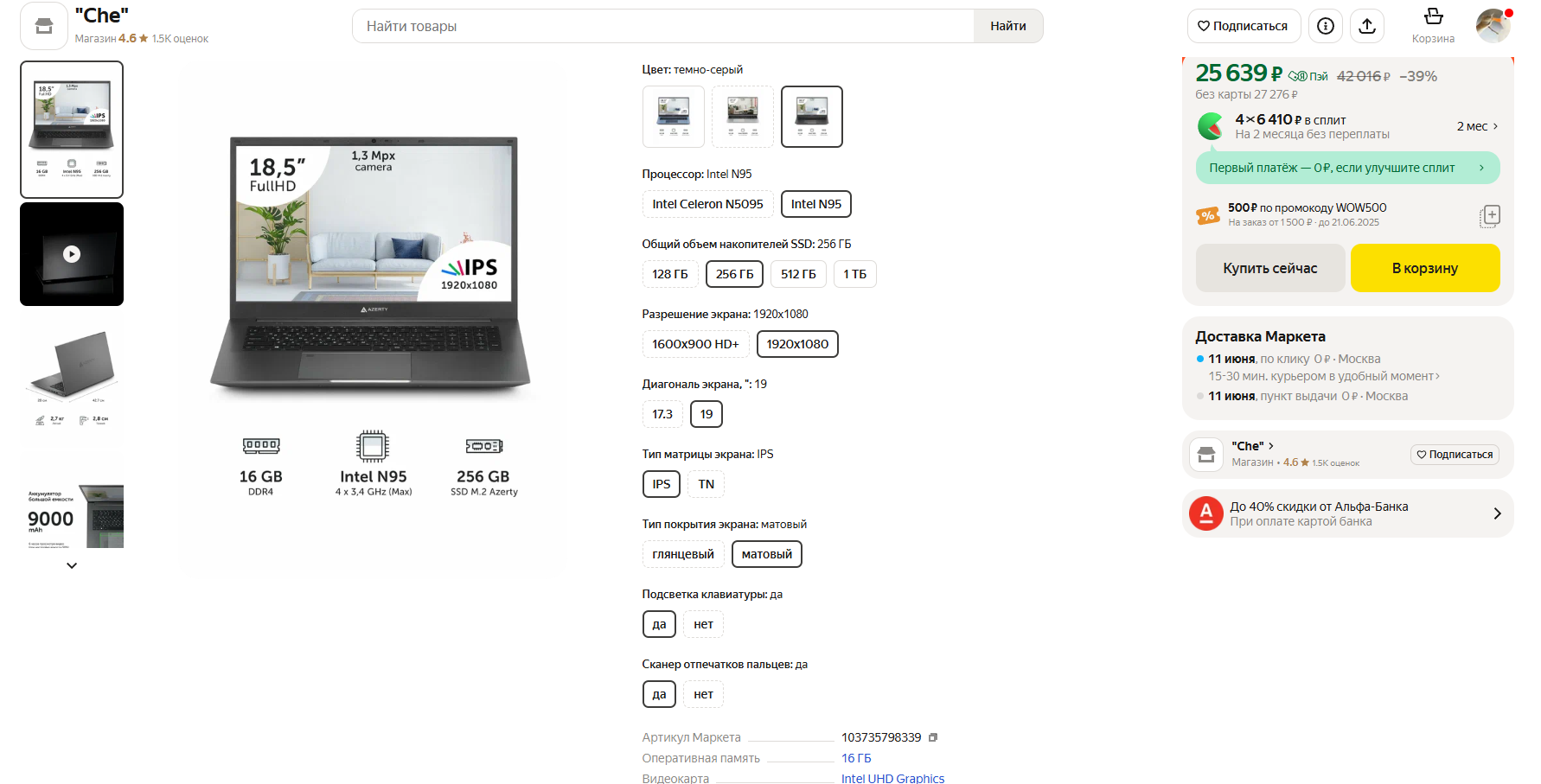Expand the split payment 2 мес option

pyautogui.click(x=1477, y=126)
